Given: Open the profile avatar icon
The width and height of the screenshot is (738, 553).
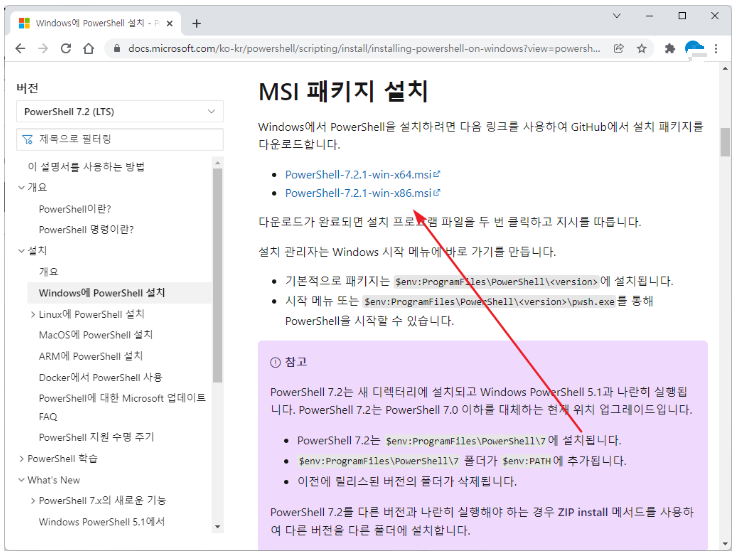Looking at the screenshot, I should point(694,48).
